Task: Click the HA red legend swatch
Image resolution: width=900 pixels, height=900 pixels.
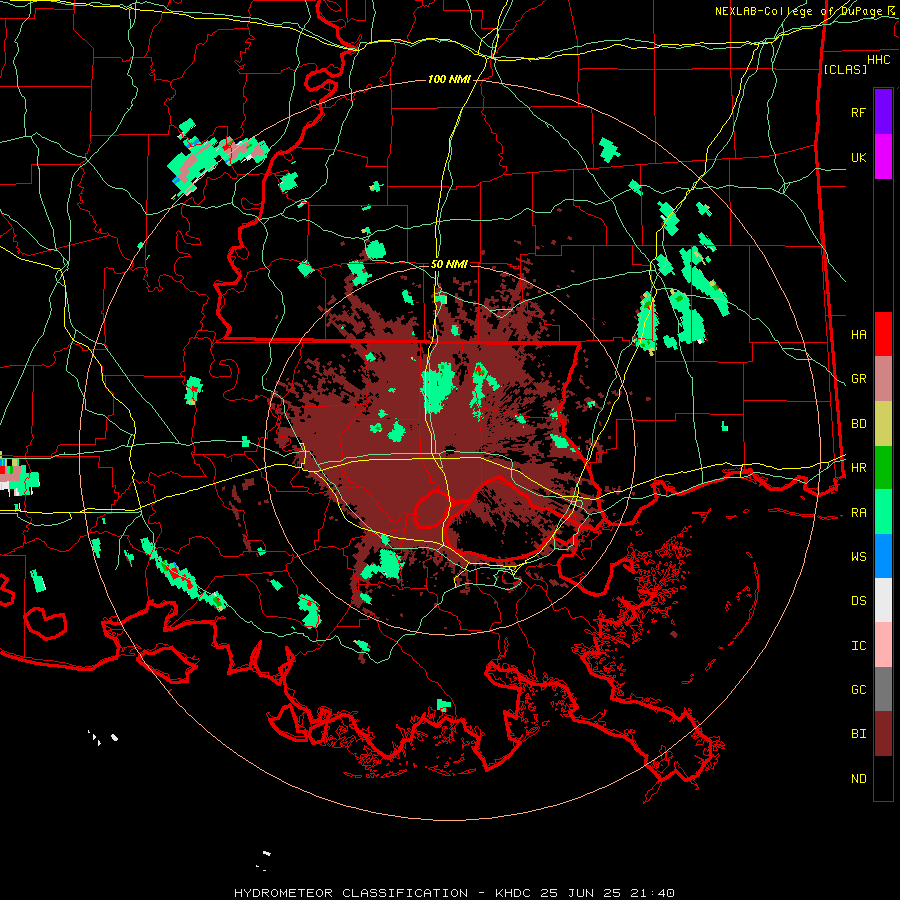Action: point(883,334)
